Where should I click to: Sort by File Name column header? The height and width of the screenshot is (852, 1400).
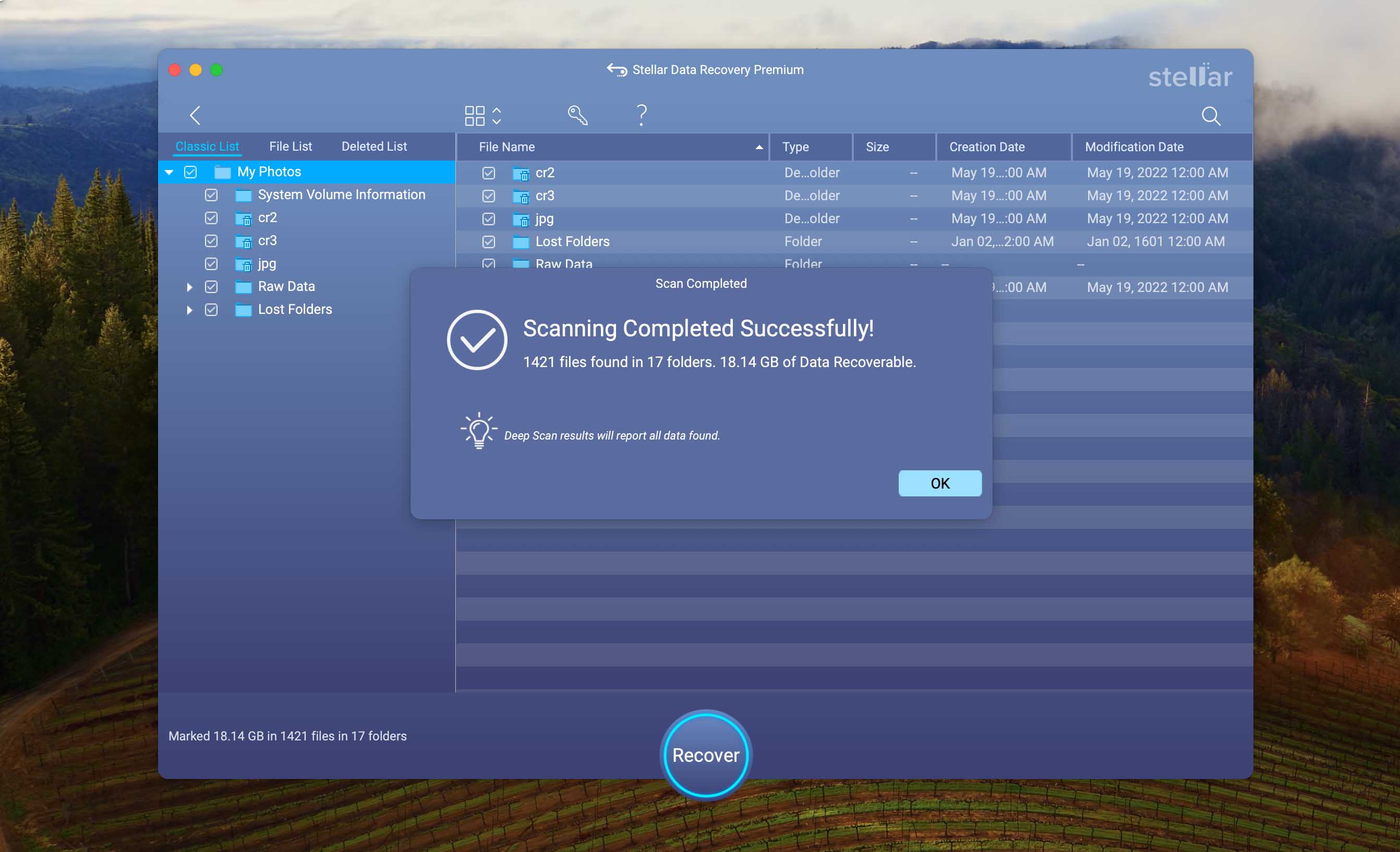612,147
